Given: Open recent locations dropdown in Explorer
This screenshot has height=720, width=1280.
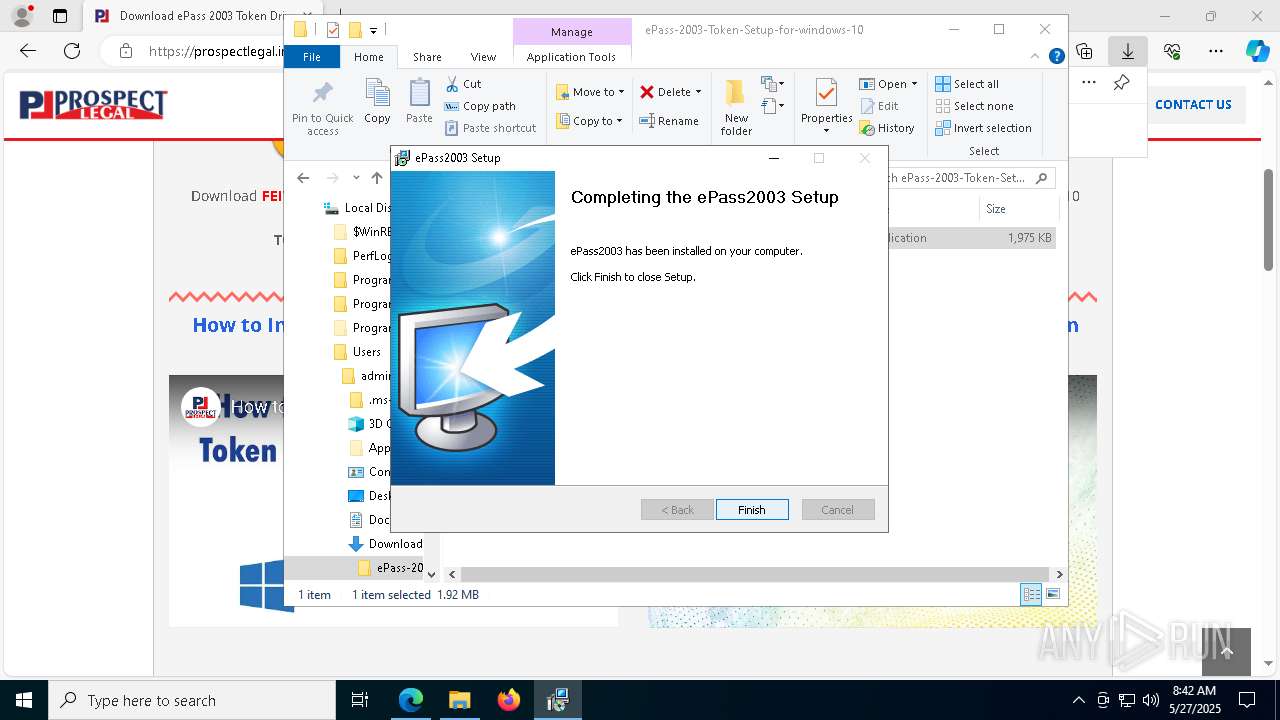Looking at the screenshot, I should (356, 178).
